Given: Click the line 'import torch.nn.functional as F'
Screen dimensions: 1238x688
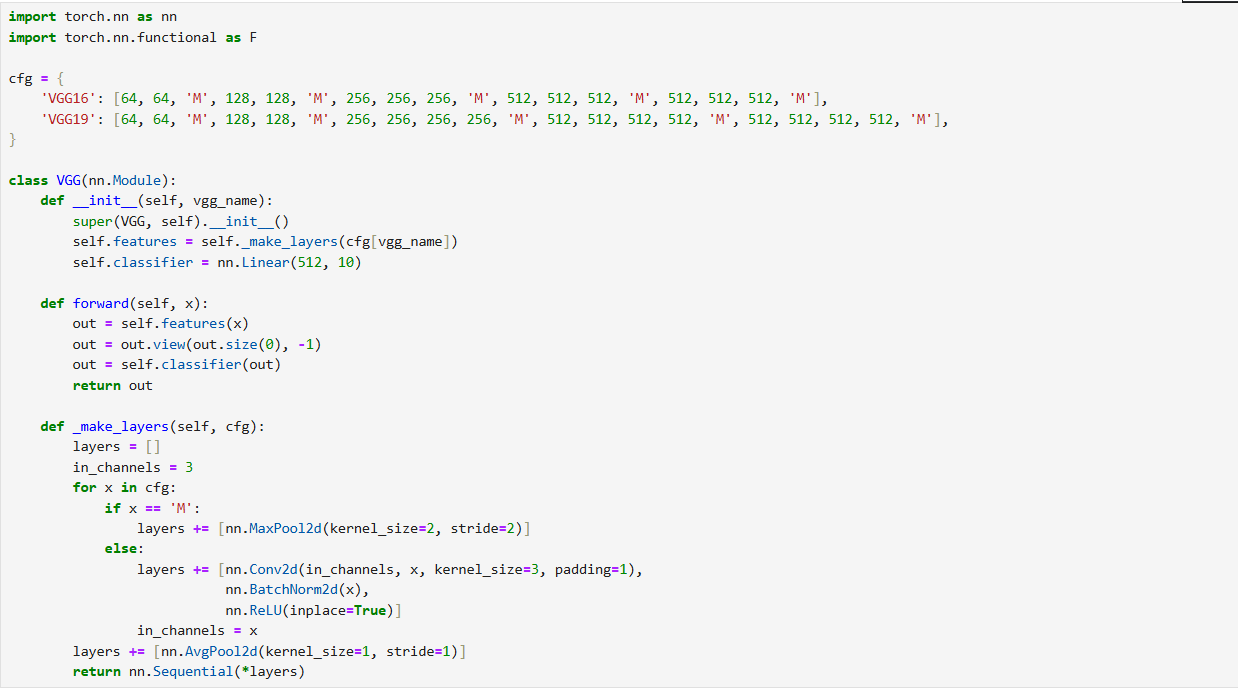Looking at the screenshot, I should 133,37.
